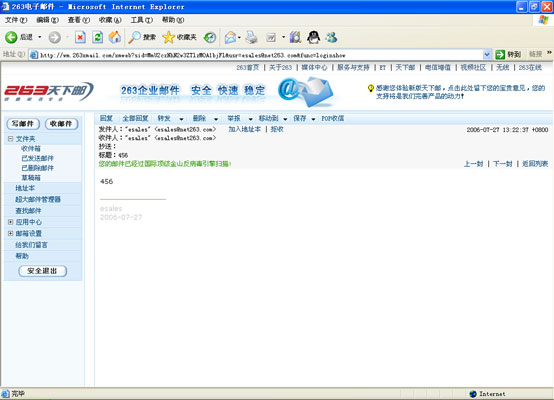This screenshot has width=554, height=400.
Task: Expand the 应用中心 section
Action: point(10,222)
